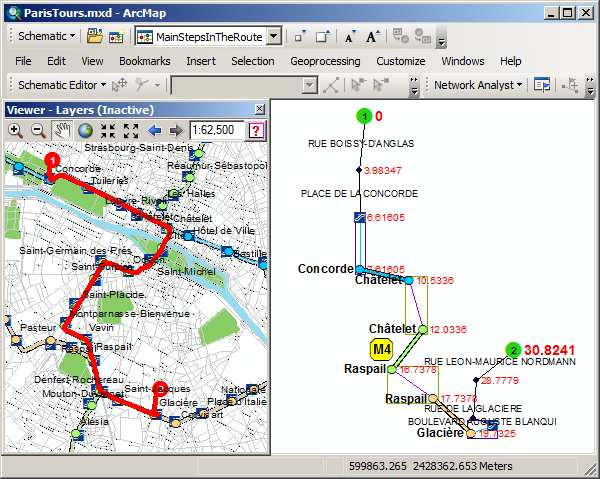Go to next extent arrow
This screenshot has height=479, width=600.
[x=176, y=131]
